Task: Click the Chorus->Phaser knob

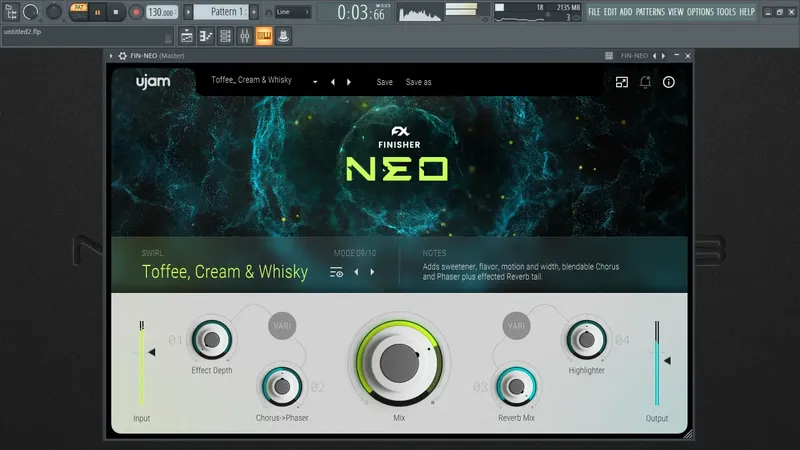Action: pyautogui.click(x=282, y=386)
